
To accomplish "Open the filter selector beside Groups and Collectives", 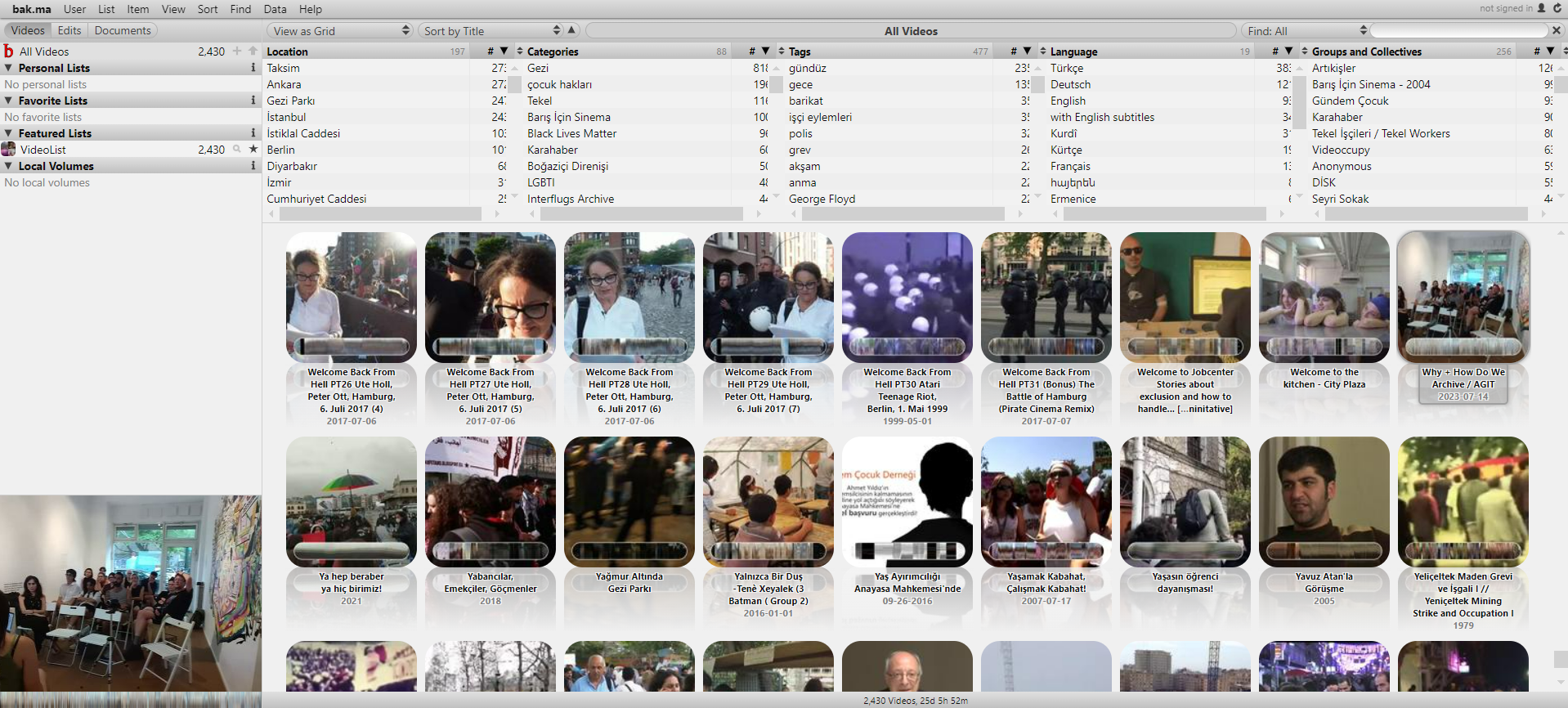I will (x=1304, y=52).
